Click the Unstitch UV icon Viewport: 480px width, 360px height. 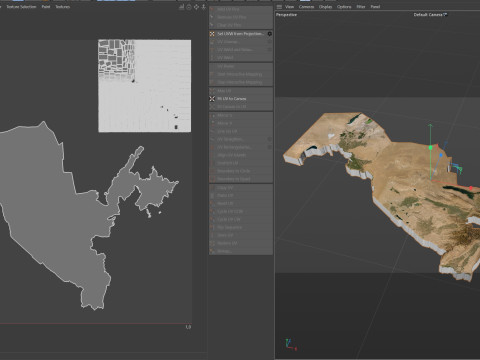click(212, 163)
